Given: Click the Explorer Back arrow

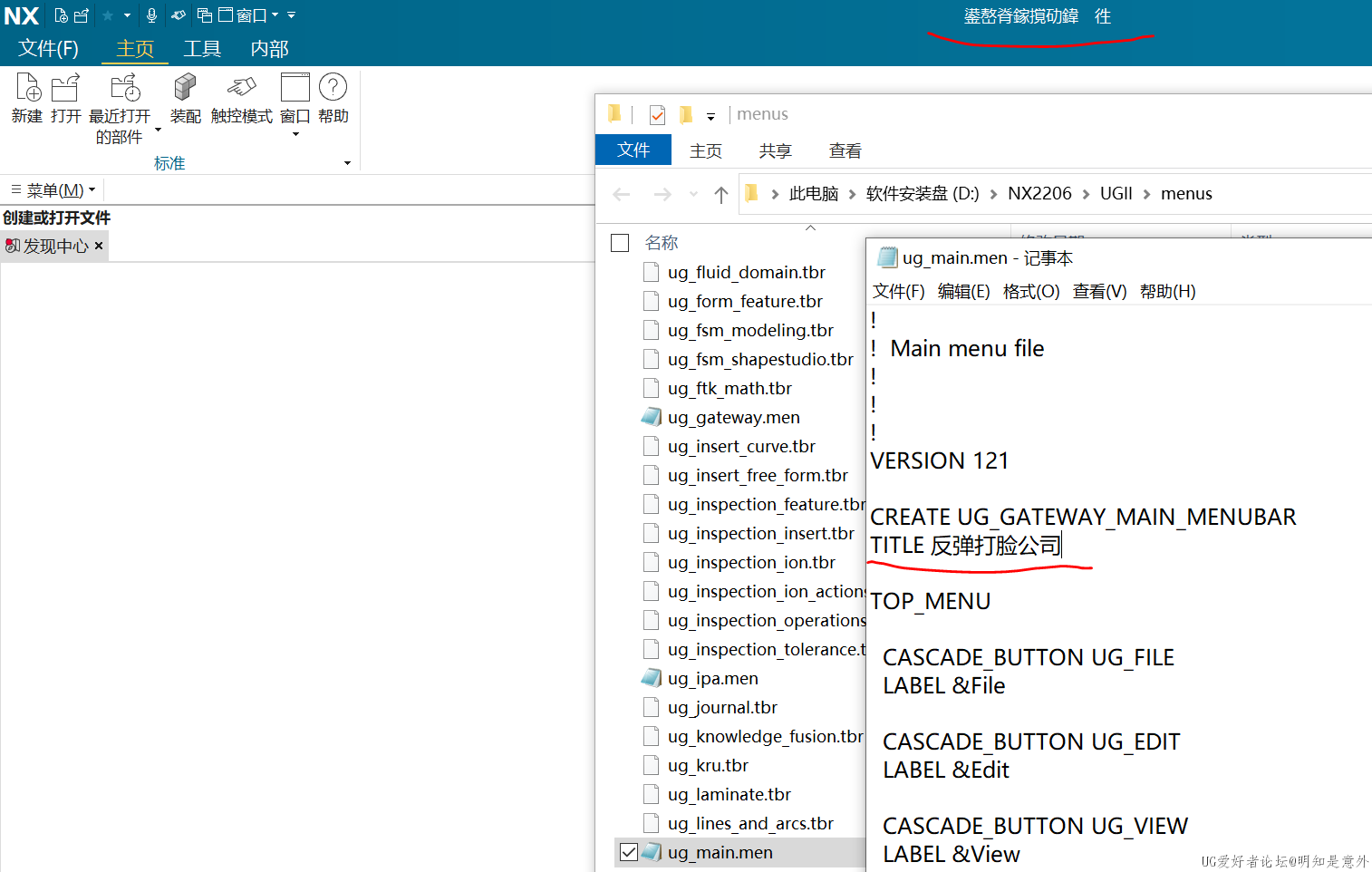Looking at the screenshot, I should point(622,194).
